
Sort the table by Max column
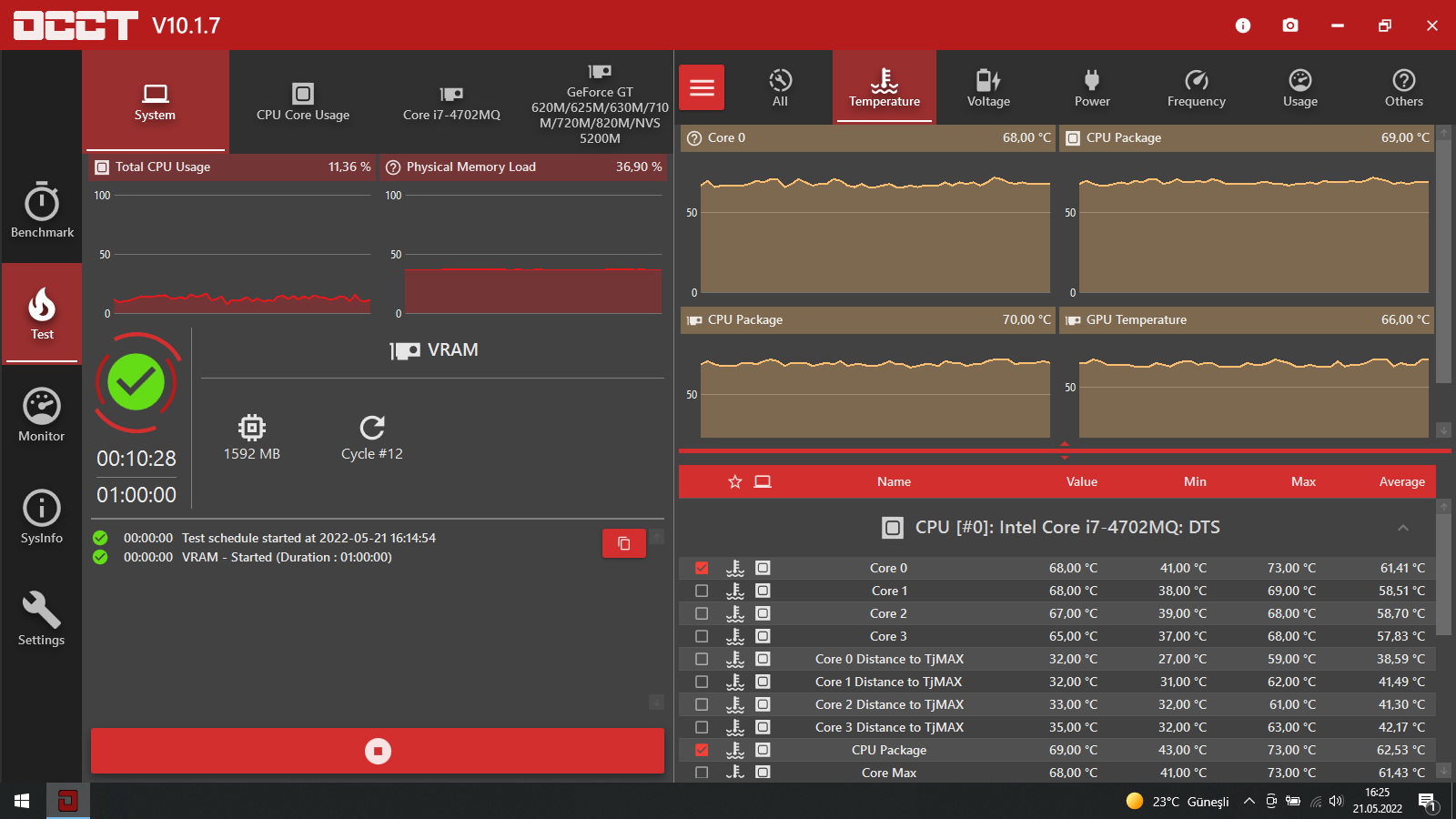tap(1303, 481)
